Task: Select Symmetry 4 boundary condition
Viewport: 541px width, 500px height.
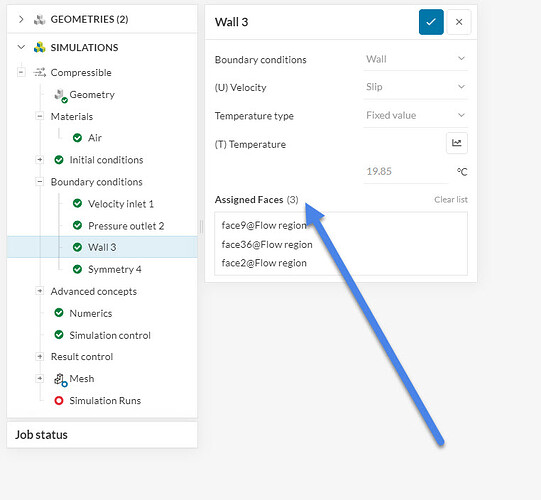Action: click(x=115, y=269)
